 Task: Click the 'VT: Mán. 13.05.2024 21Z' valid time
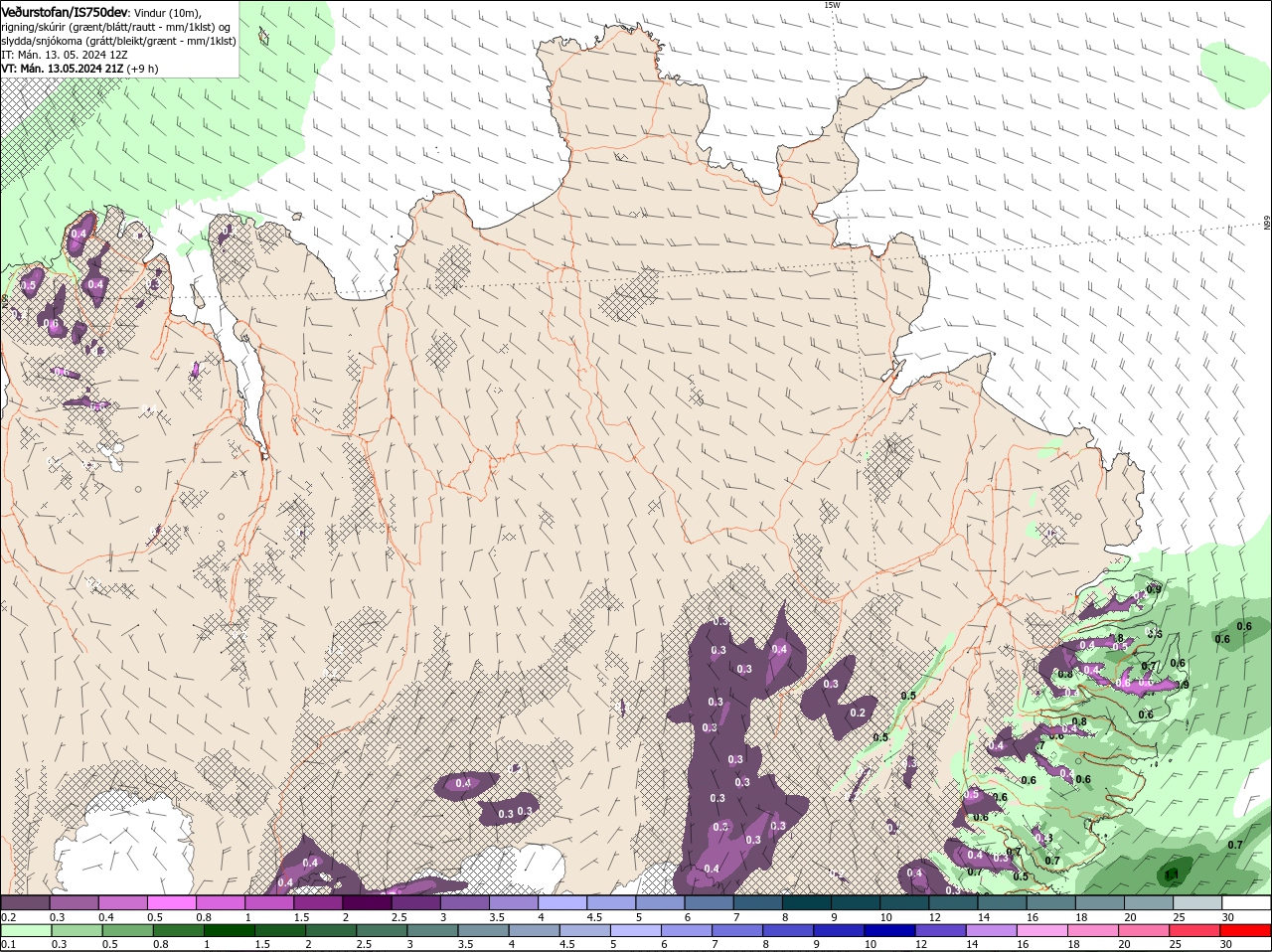[x=63, y=69]
